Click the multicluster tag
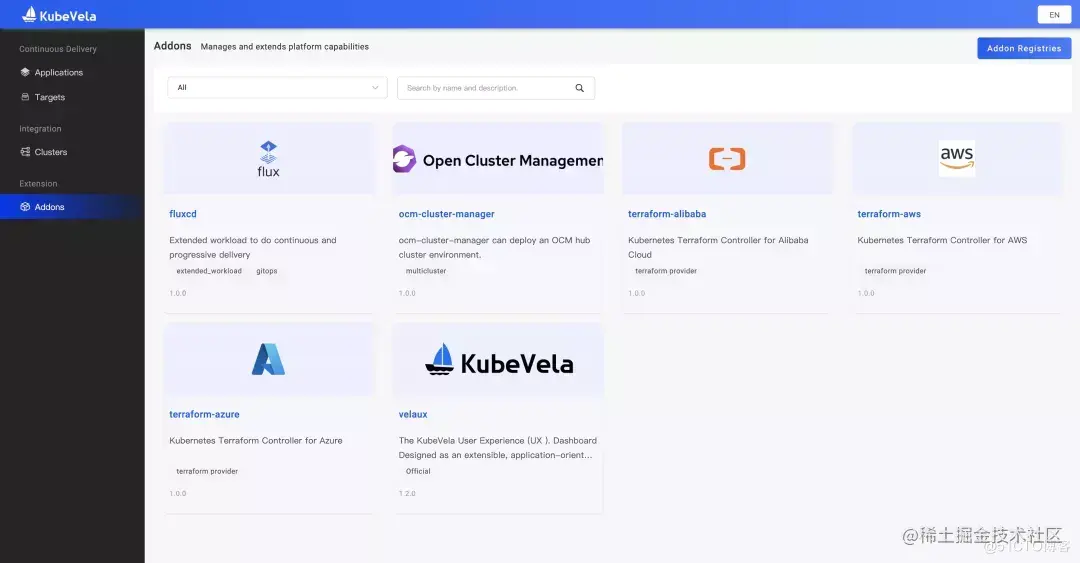 pyautogui.click(x=426, y=271)
